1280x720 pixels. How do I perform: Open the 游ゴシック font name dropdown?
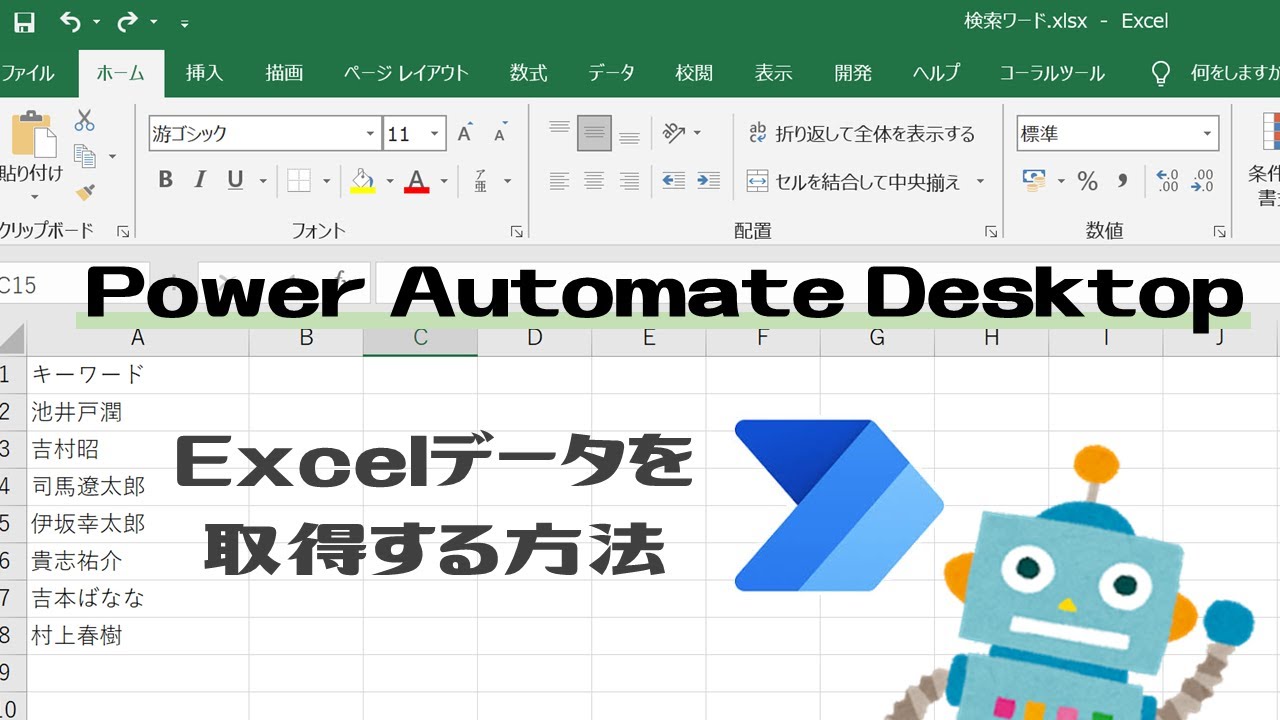(x=372, y=133)
